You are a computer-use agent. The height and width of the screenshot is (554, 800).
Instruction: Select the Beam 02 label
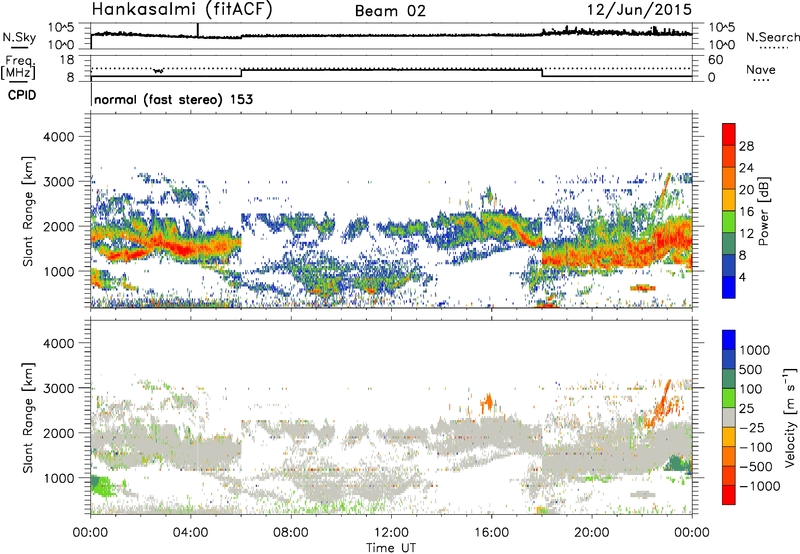pyautogui.click(x=390, y=11)
